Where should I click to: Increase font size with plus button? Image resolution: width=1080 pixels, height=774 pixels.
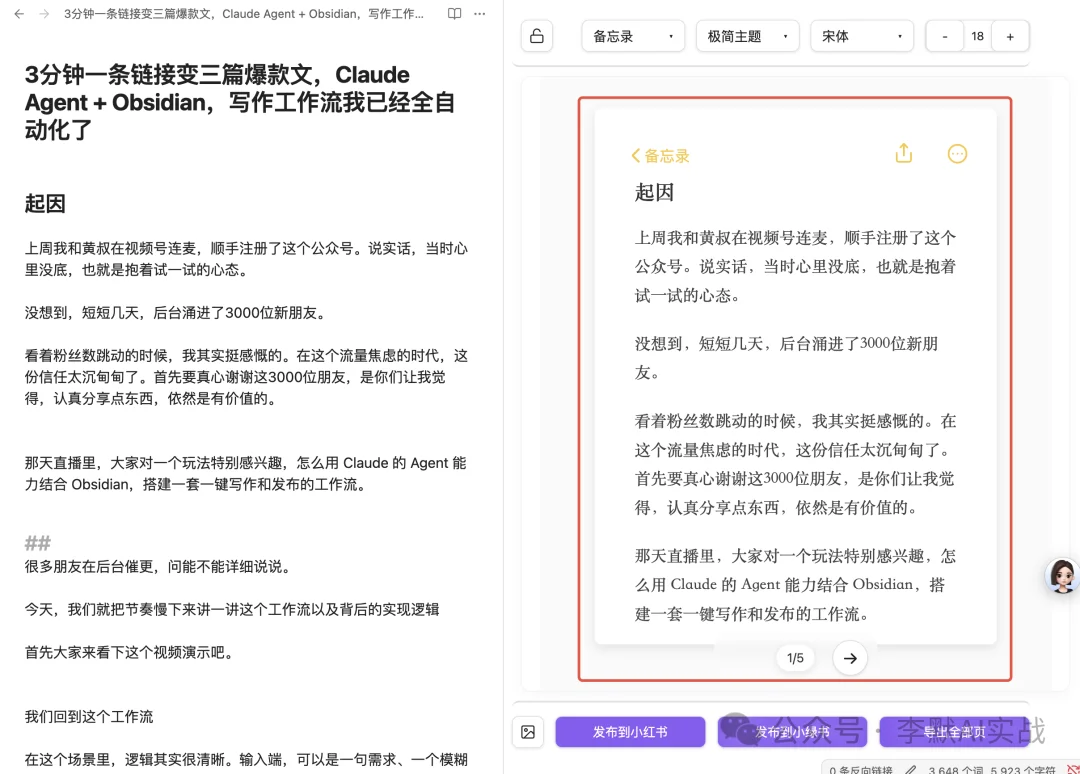click(x=1010, y=36)
